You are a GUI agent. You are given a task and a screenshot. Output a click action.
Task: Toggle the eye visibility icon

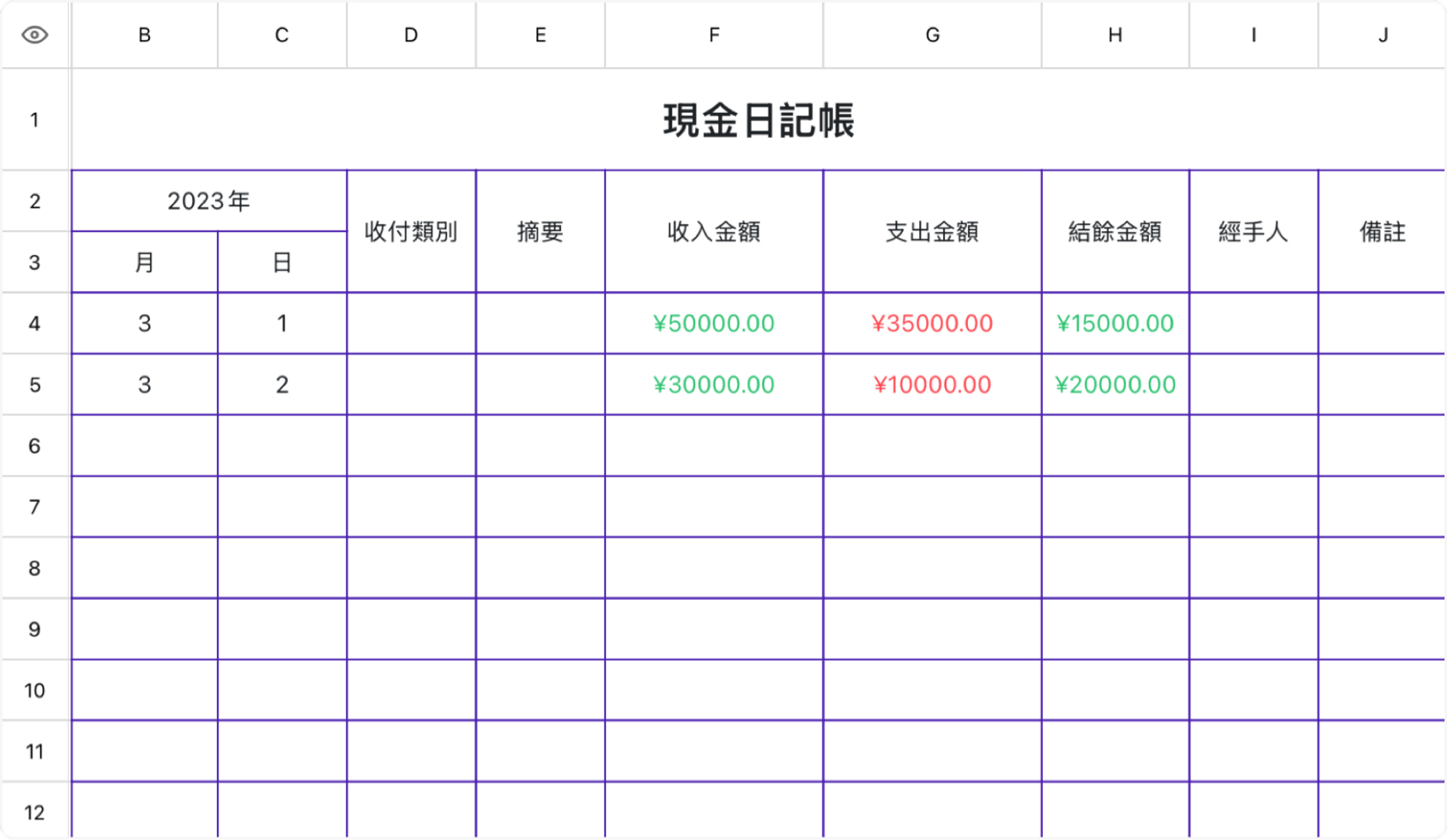[x=34, y=35]
